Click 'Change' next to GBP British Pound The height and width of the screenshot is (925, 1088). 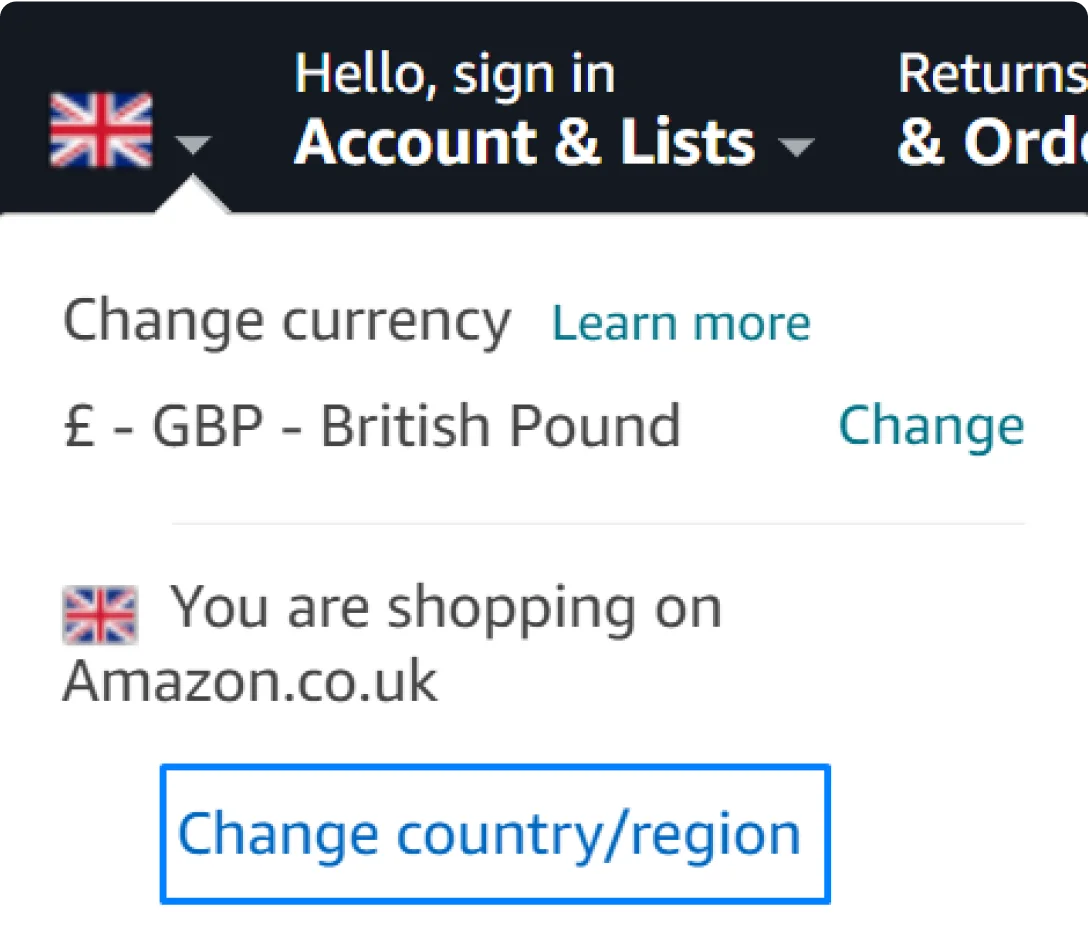(931, 424)
